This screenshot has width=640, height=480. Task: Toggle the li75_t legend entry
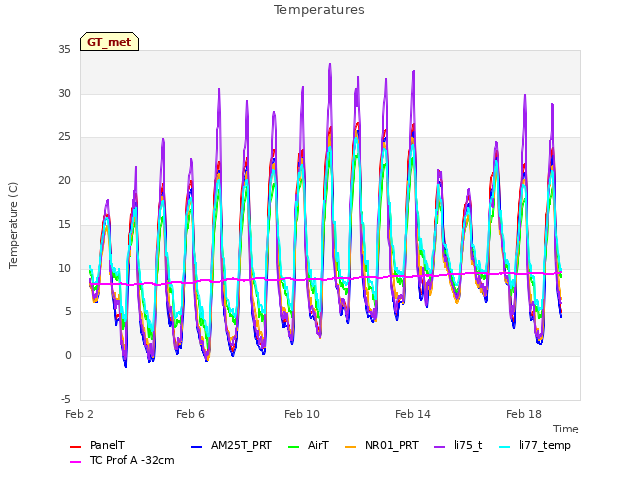458,445
